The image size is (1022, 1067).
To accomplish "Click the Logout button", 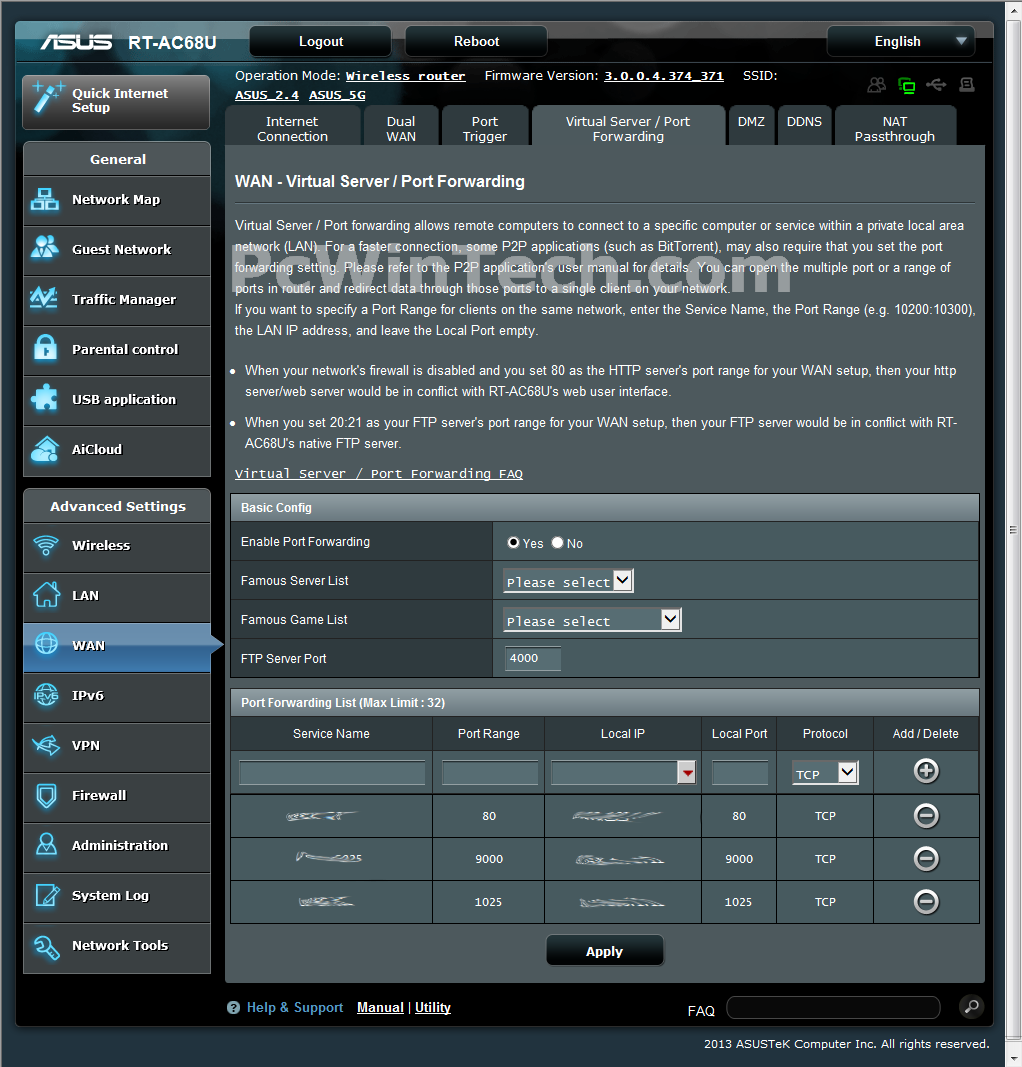I will pos(320,42).
